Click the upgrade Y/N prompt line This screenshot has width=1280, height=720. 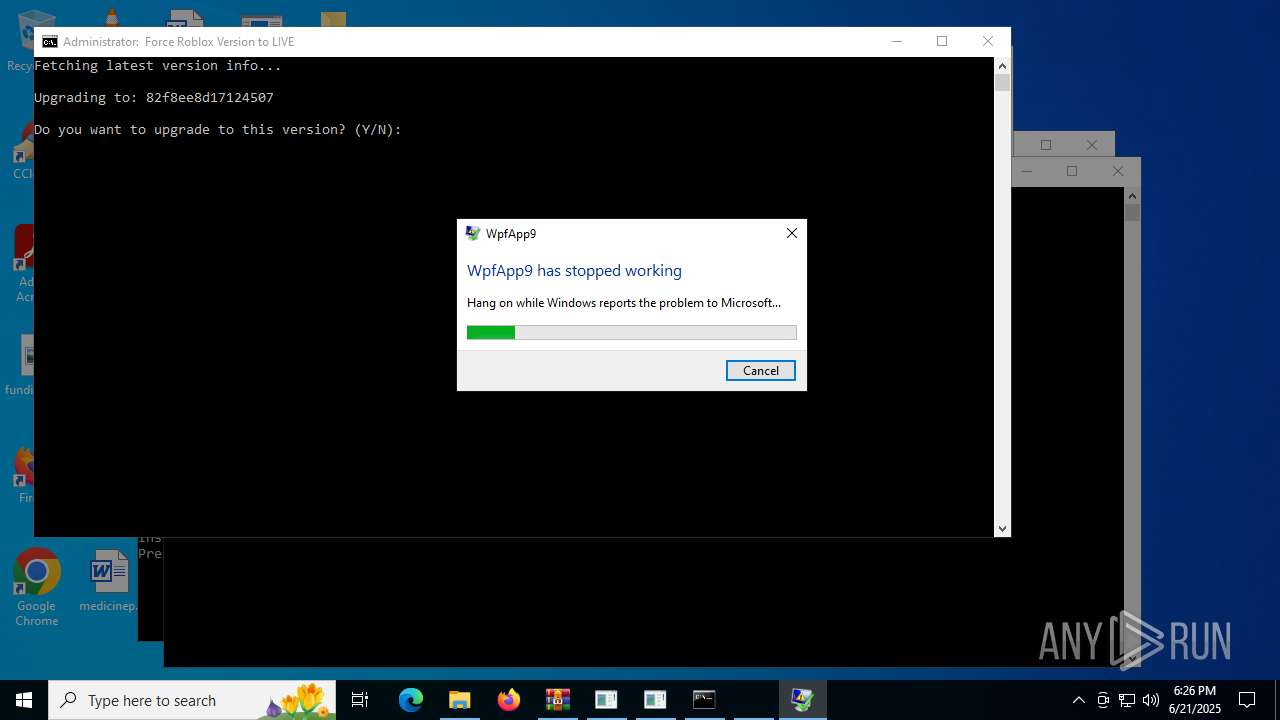[218, 129]
